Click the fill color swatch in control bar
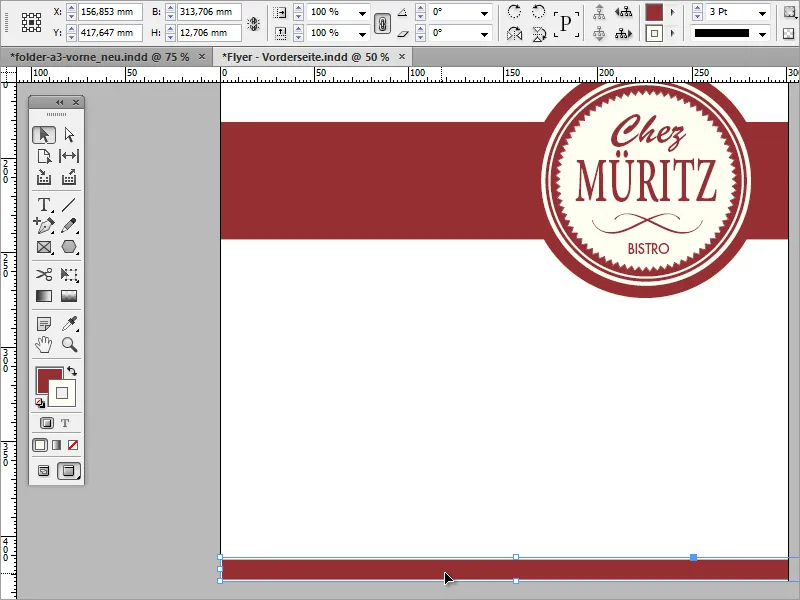The image size is (800, 600). pyautogui.click(x=654, y=12)
